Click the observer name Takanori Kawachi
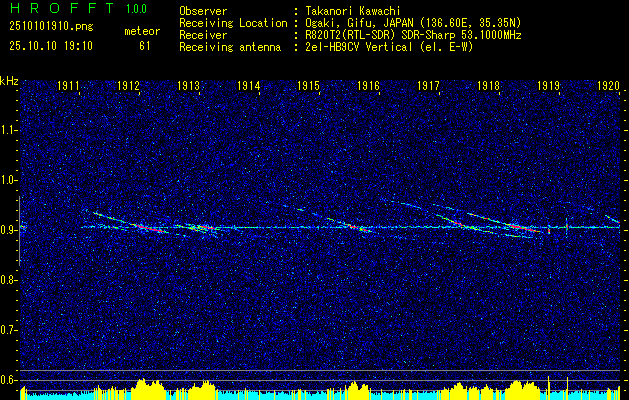 click(x=353, y=11)
